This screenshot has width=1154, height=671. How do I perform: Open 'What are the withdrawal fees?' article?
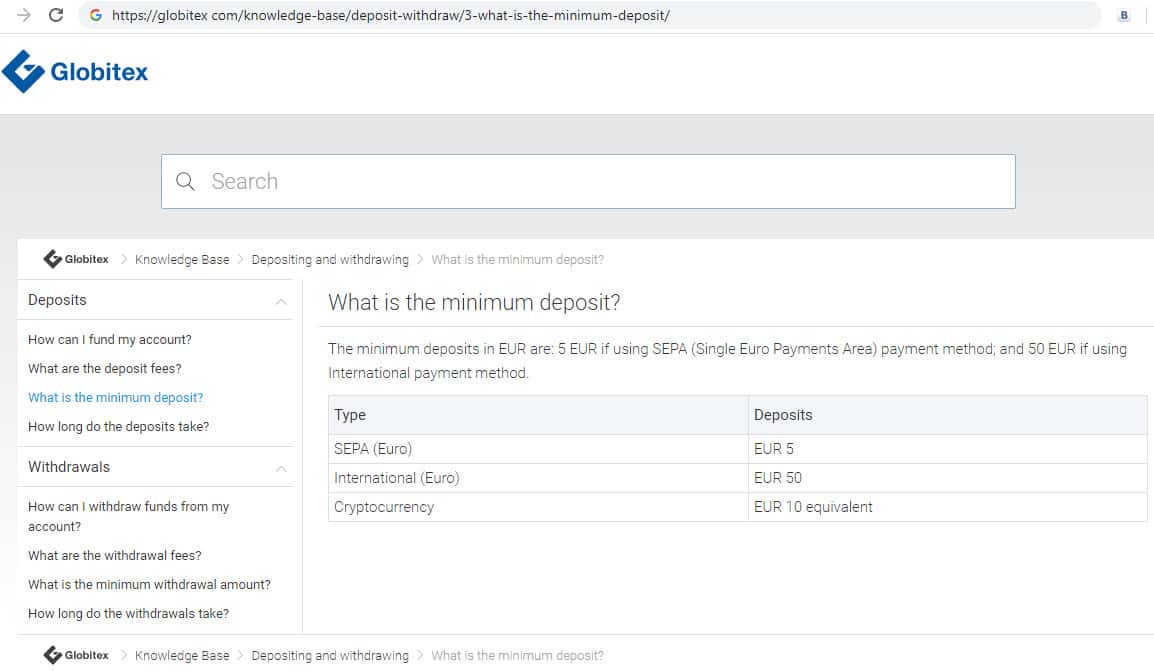click(x=115, y=555)
